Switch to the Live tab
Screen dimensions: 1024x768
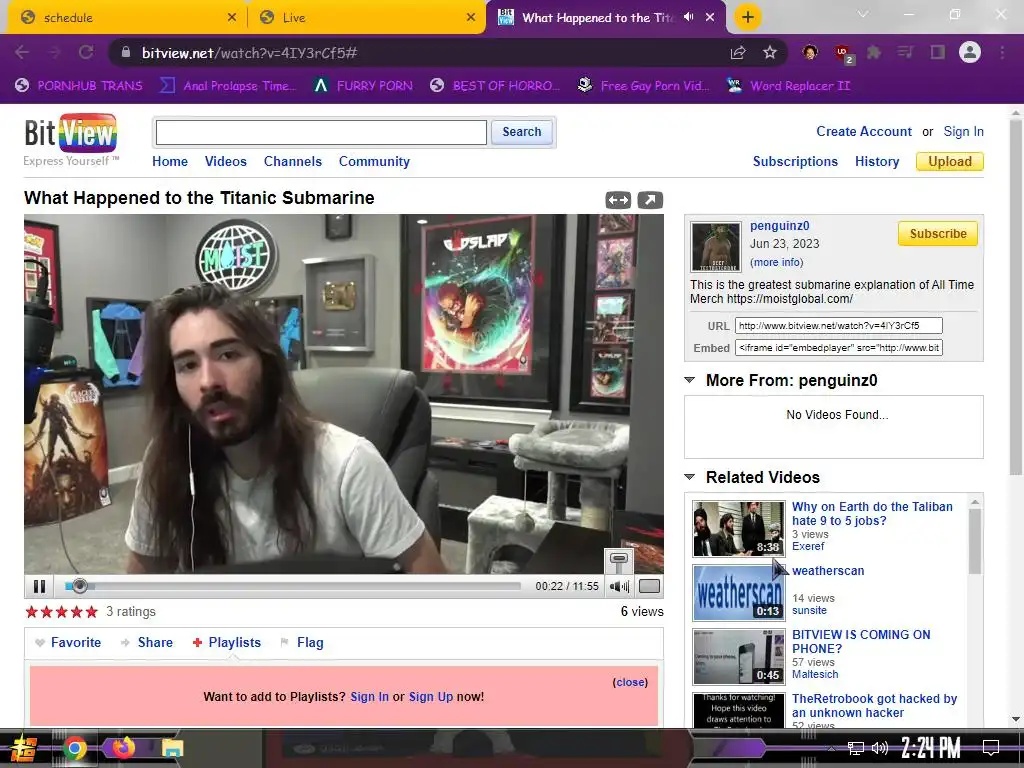[365, 17]
